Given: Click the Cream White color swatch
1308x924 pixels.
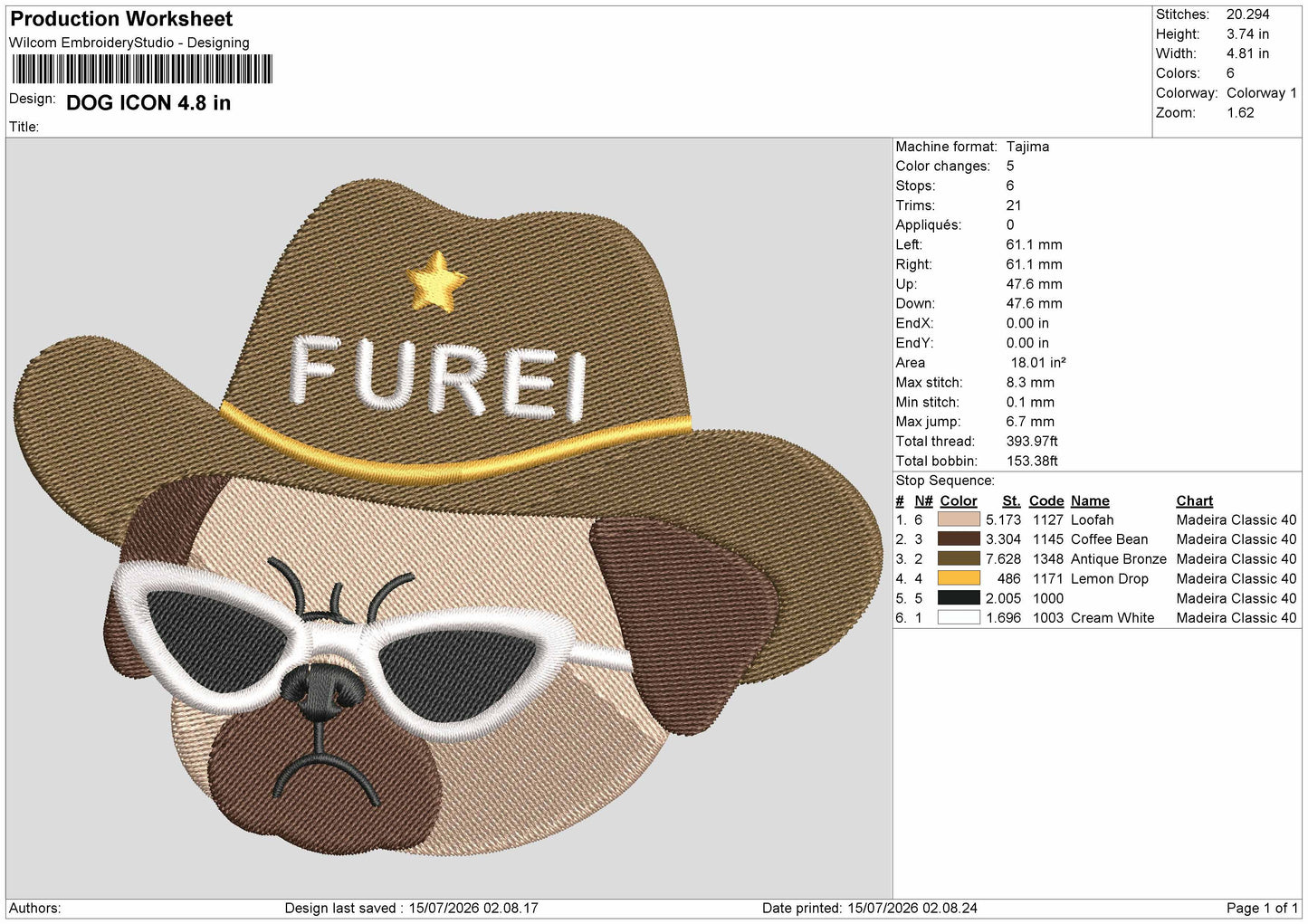Looking at the screenshot, I should pyautogui.click(x=959, y=618).
